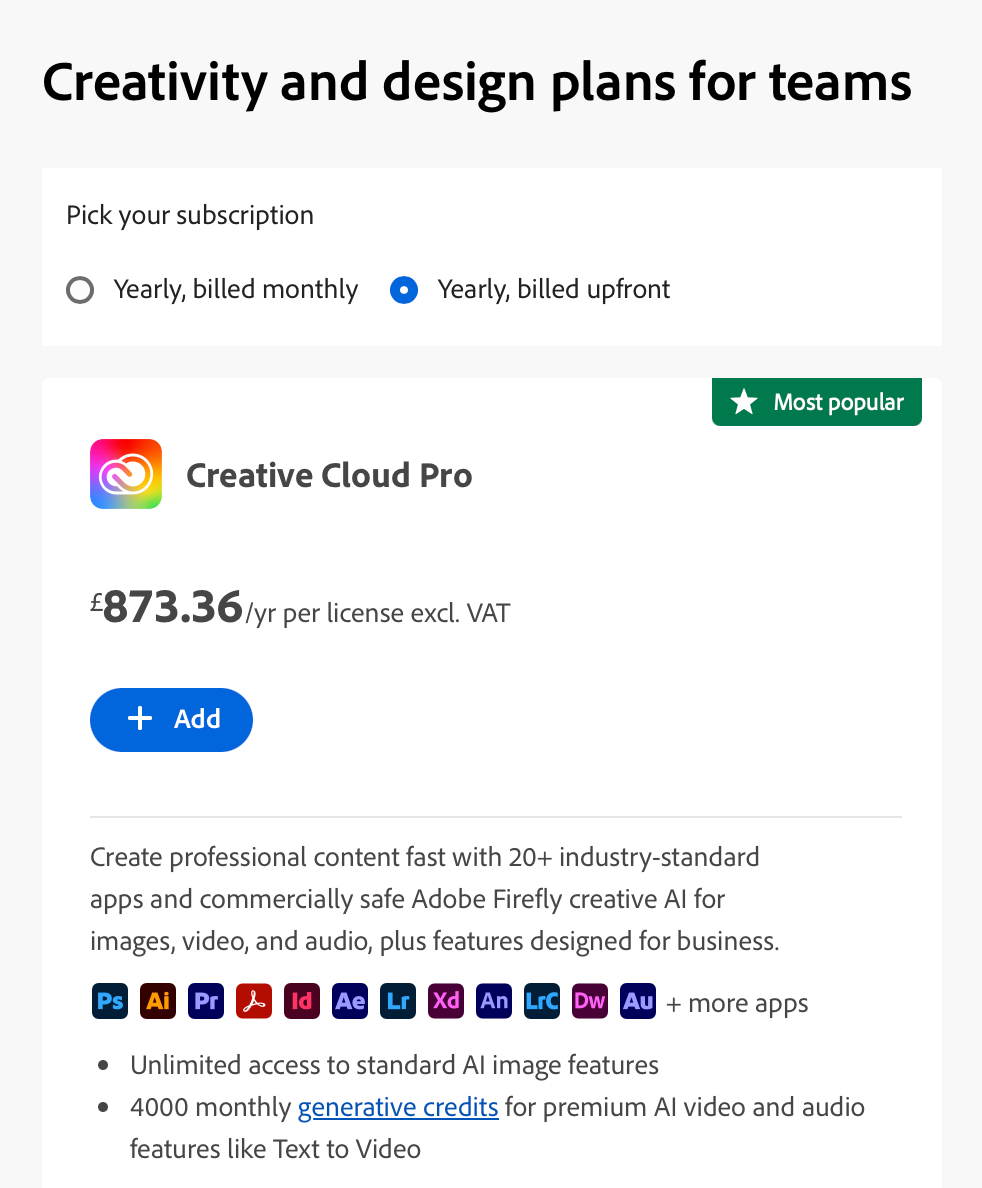Viewport: 982px width, 1188px height.
Task: Click the Dreamweaver app icon
Action: (590, 1002)
